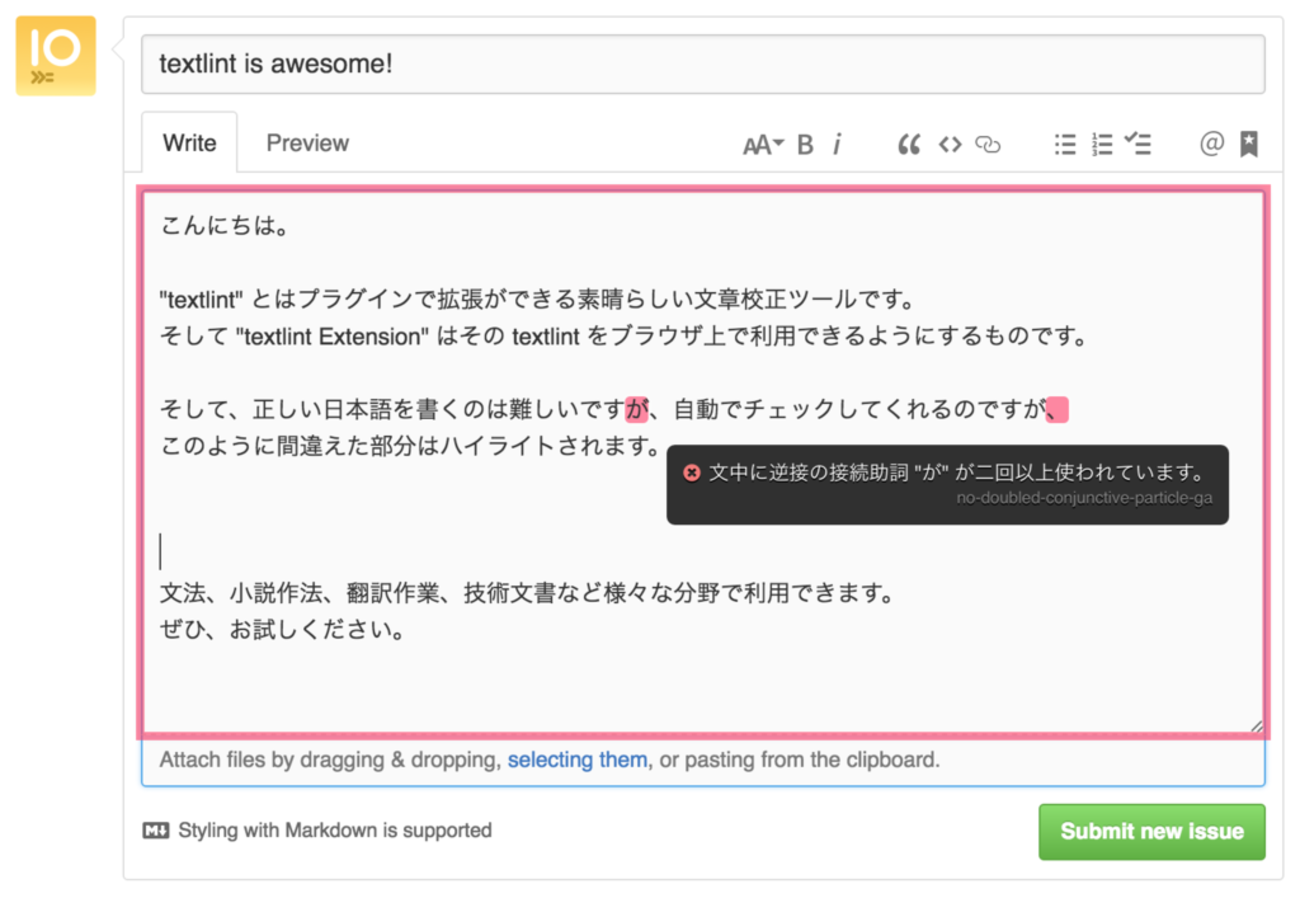This screenshot has height=898, width=1300.
Task: Click the line beginning '"textlint" とはプラグイン'
Action: [x=537, y=300]
